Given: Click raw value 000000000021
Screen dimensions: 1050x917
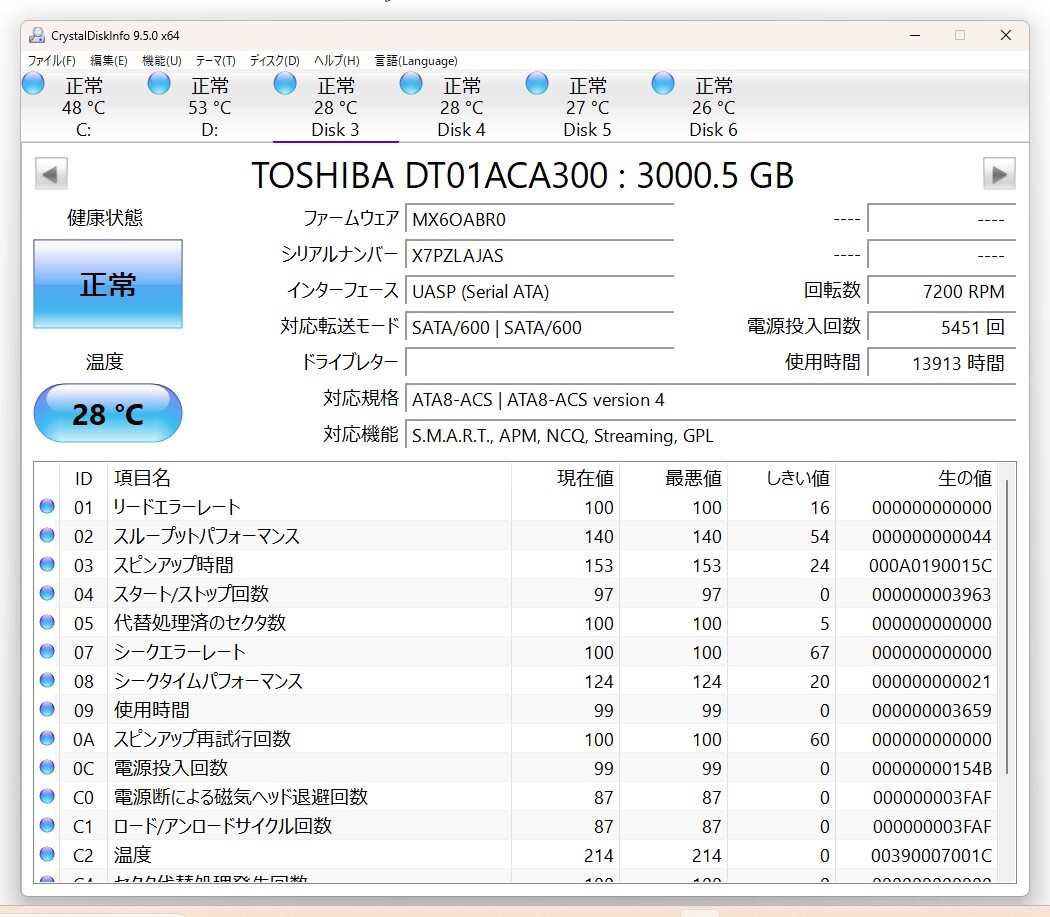Looking at the screenshot, I should (931, 681).
